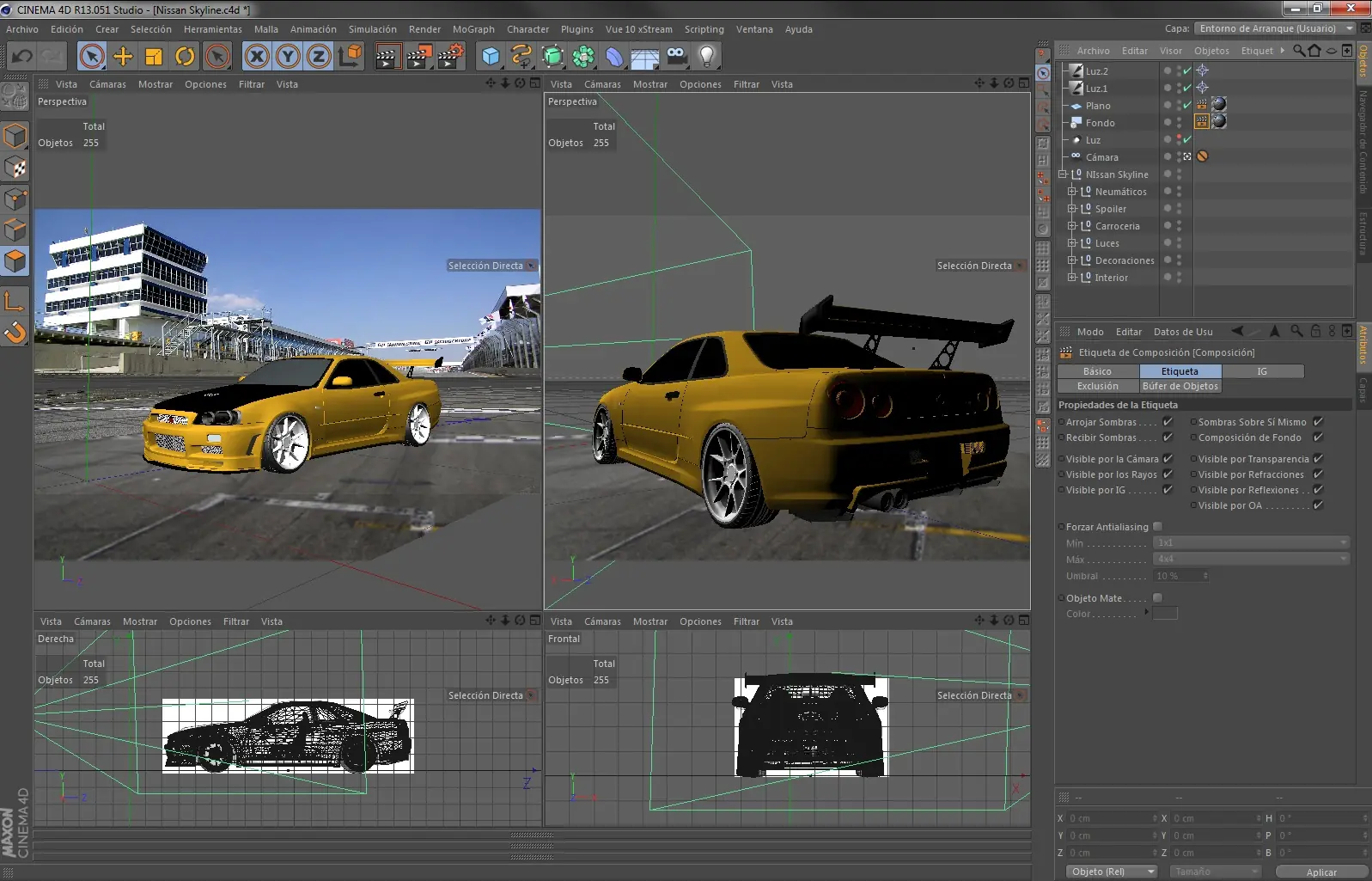Select the Scale tool
1372x881 pixels.
click(x=154, y=57)
